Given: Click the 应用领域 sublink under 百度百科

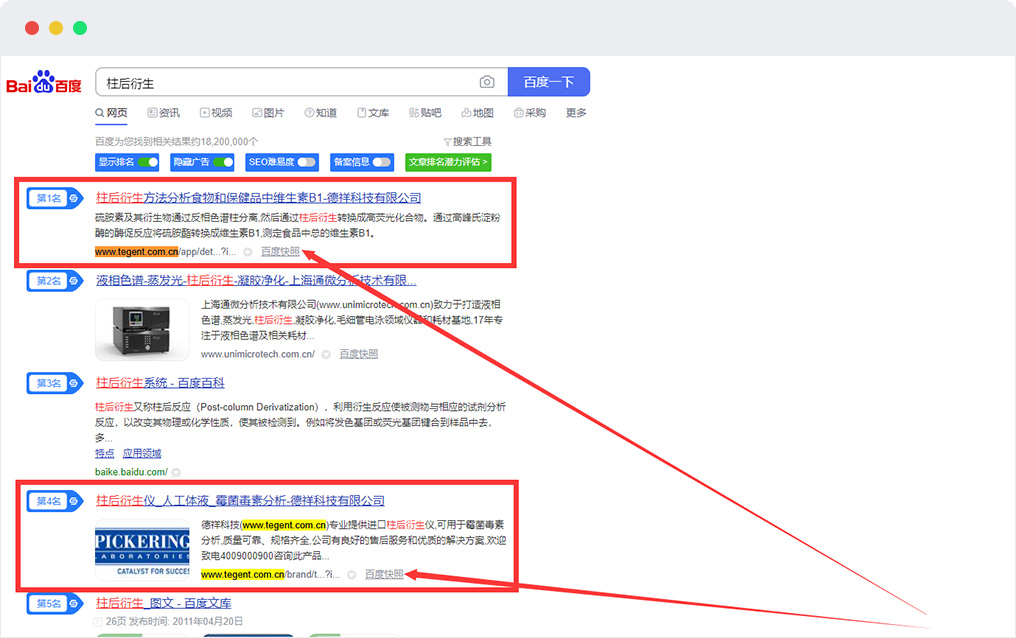Looking at the screenshot, I should 142,453.
